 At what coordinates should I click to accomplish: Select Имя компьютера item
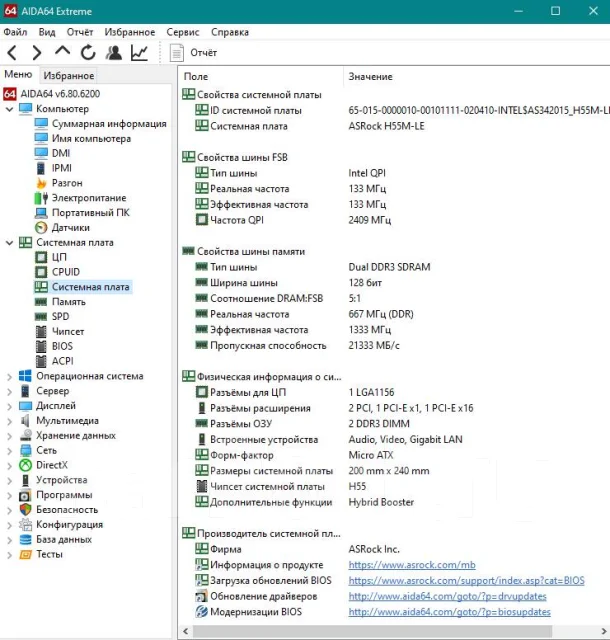91,139
